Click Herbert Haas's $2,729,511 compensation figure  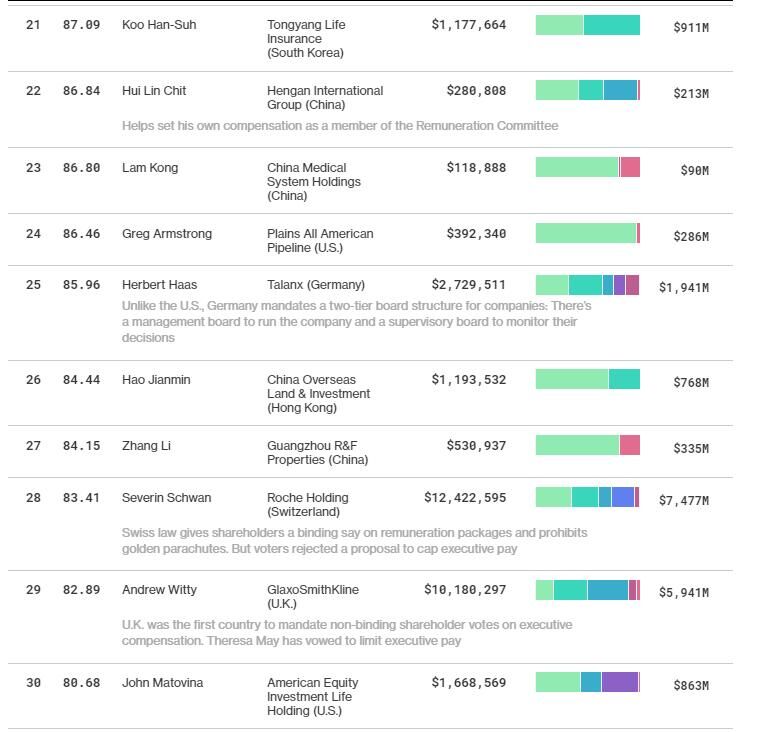click(469, 285)
